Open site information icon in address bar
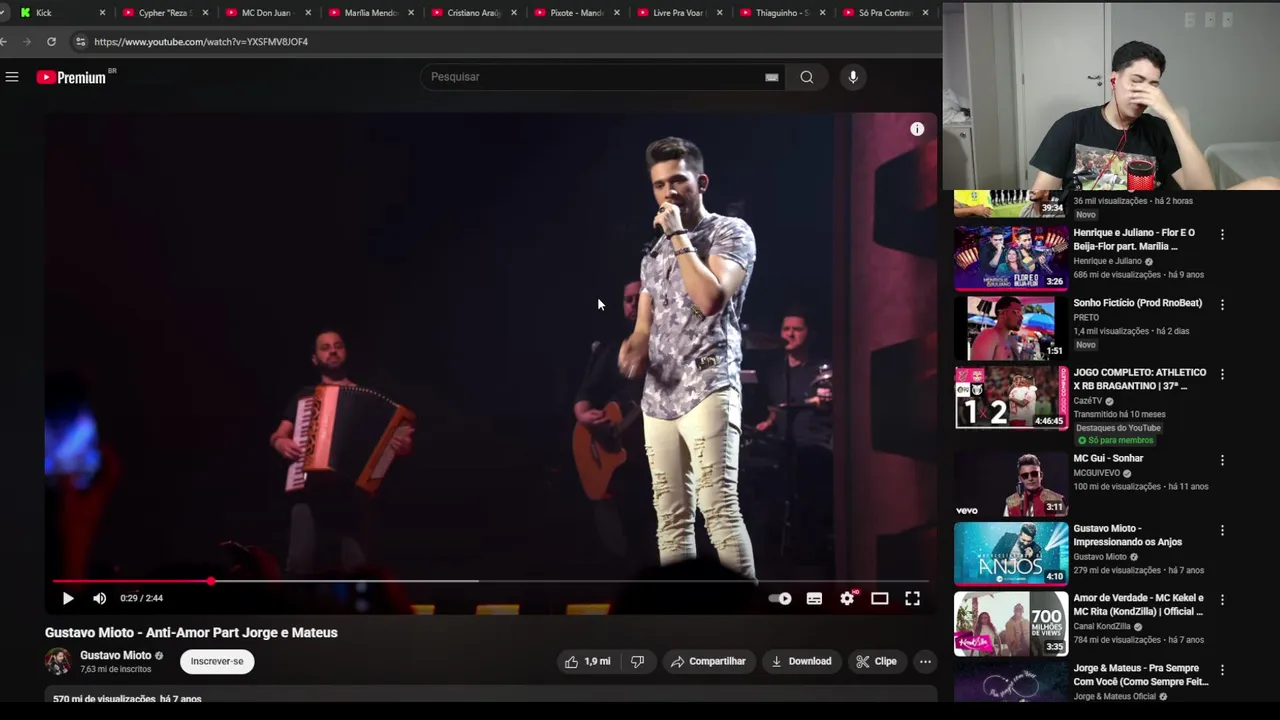The image size is (1280, 720). coord(80,41)
